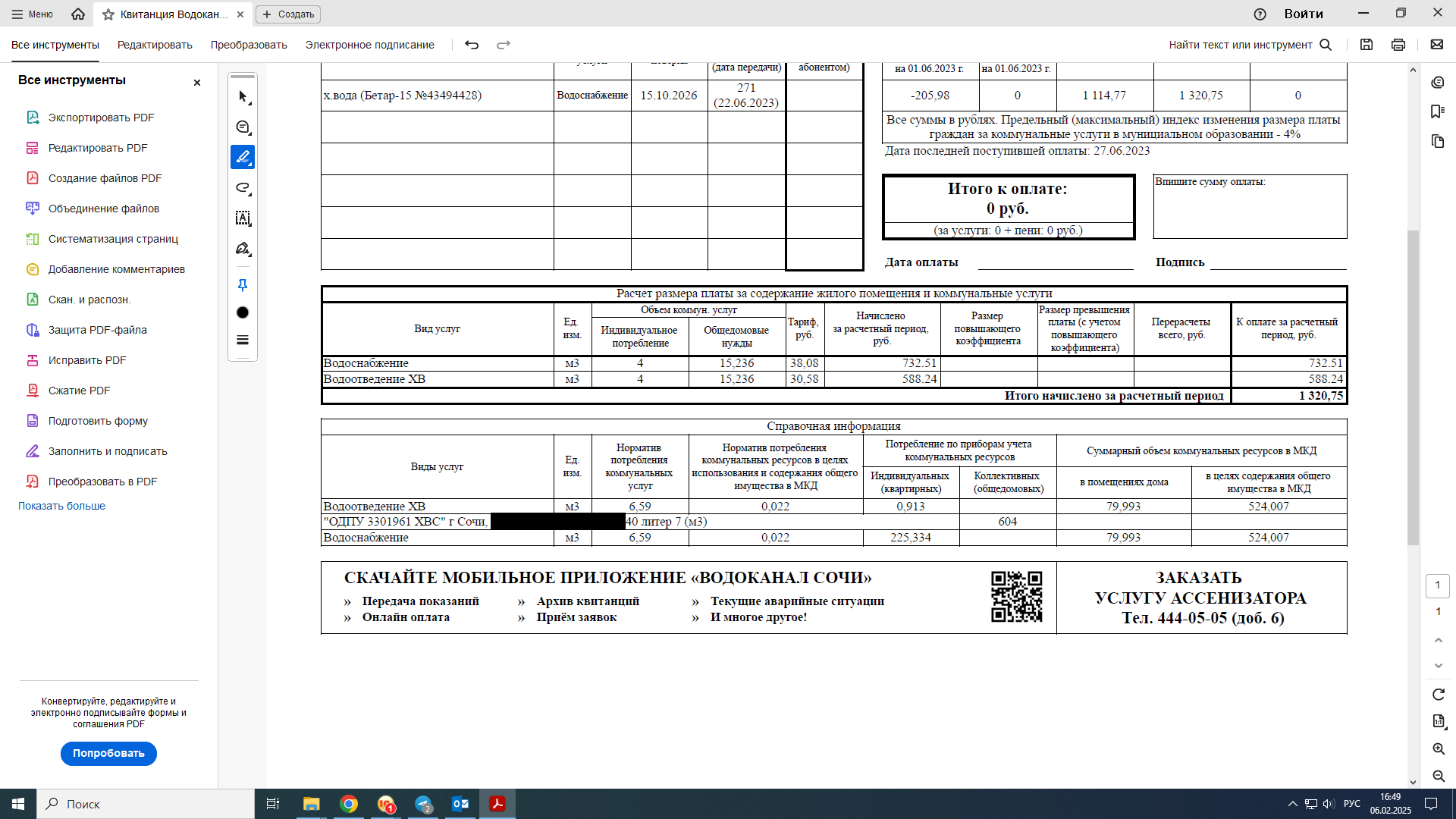Rotate the page view icon

pyautogui.click(x=1439, y=695)
